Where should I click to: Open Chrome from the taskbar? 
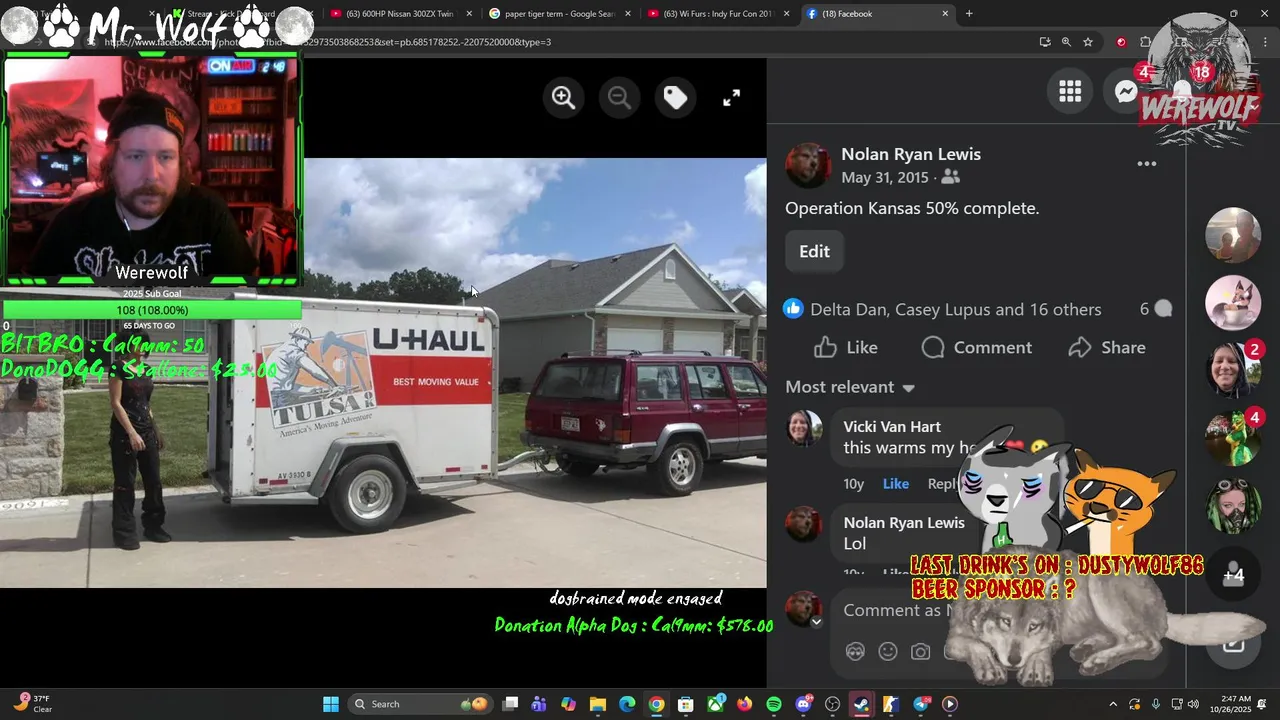point(656,704)
